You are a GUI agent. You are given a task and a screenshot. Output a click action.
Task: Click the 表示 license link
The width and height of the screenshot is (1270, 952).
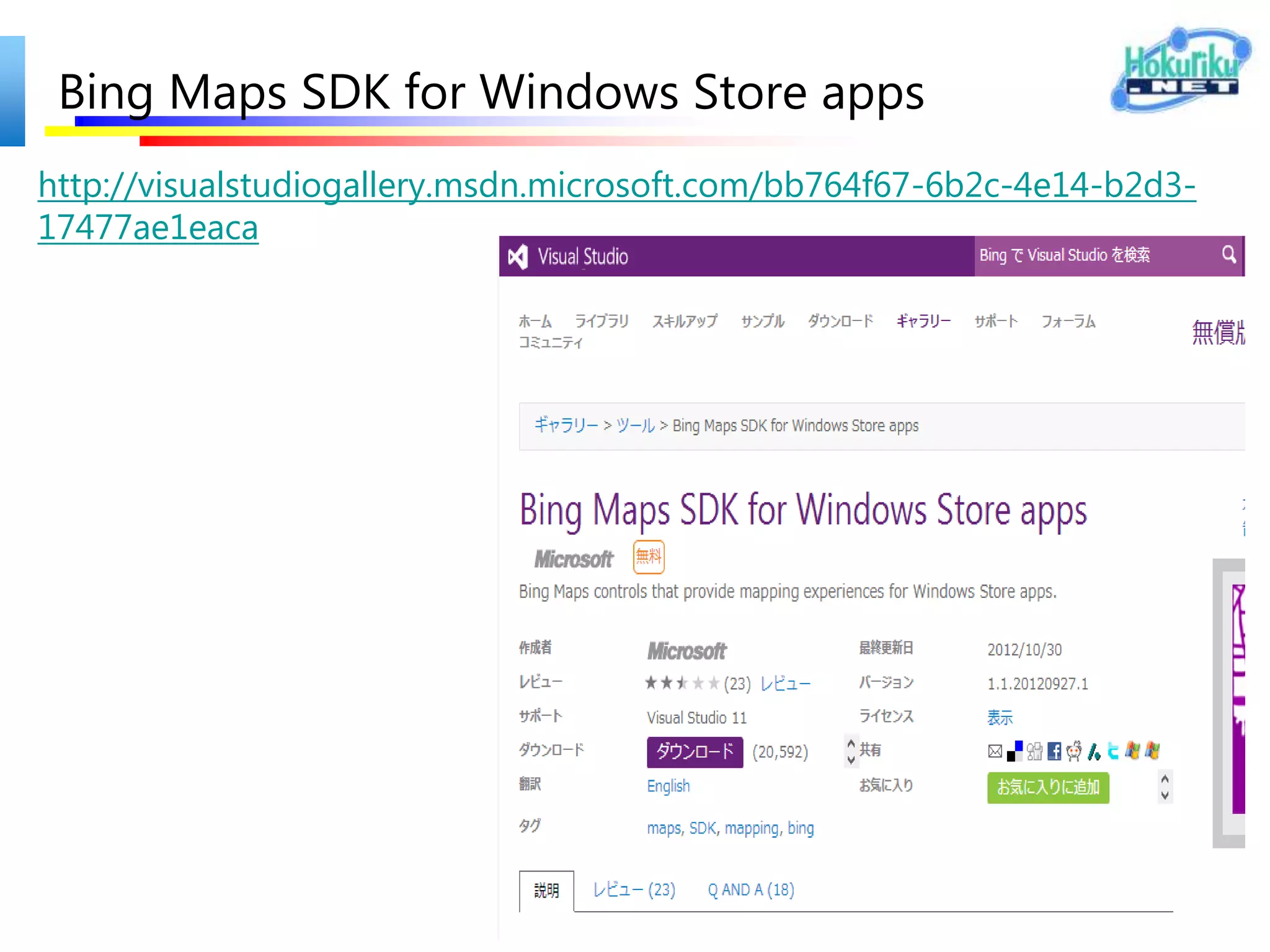coord(1000,718)
